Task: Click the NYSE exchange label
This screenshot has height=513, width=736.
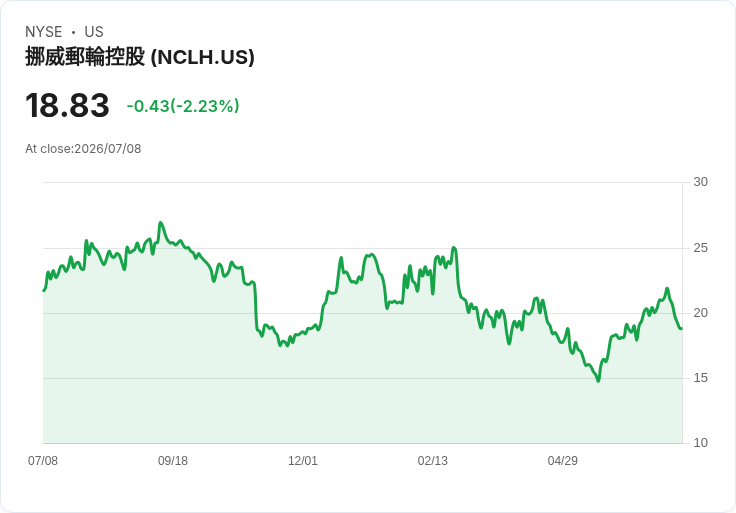Action: [44, 32]
